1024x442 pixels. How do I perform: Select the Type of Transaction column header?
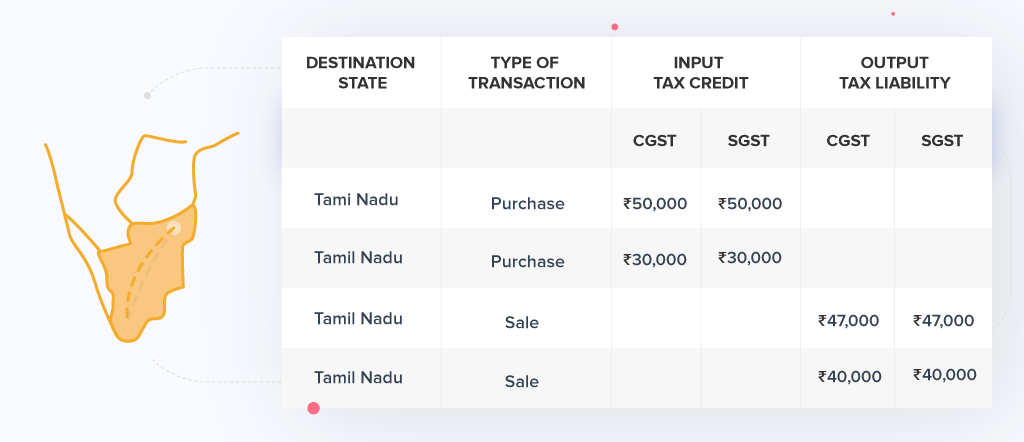pyautogui.click(x=526, y=73)
